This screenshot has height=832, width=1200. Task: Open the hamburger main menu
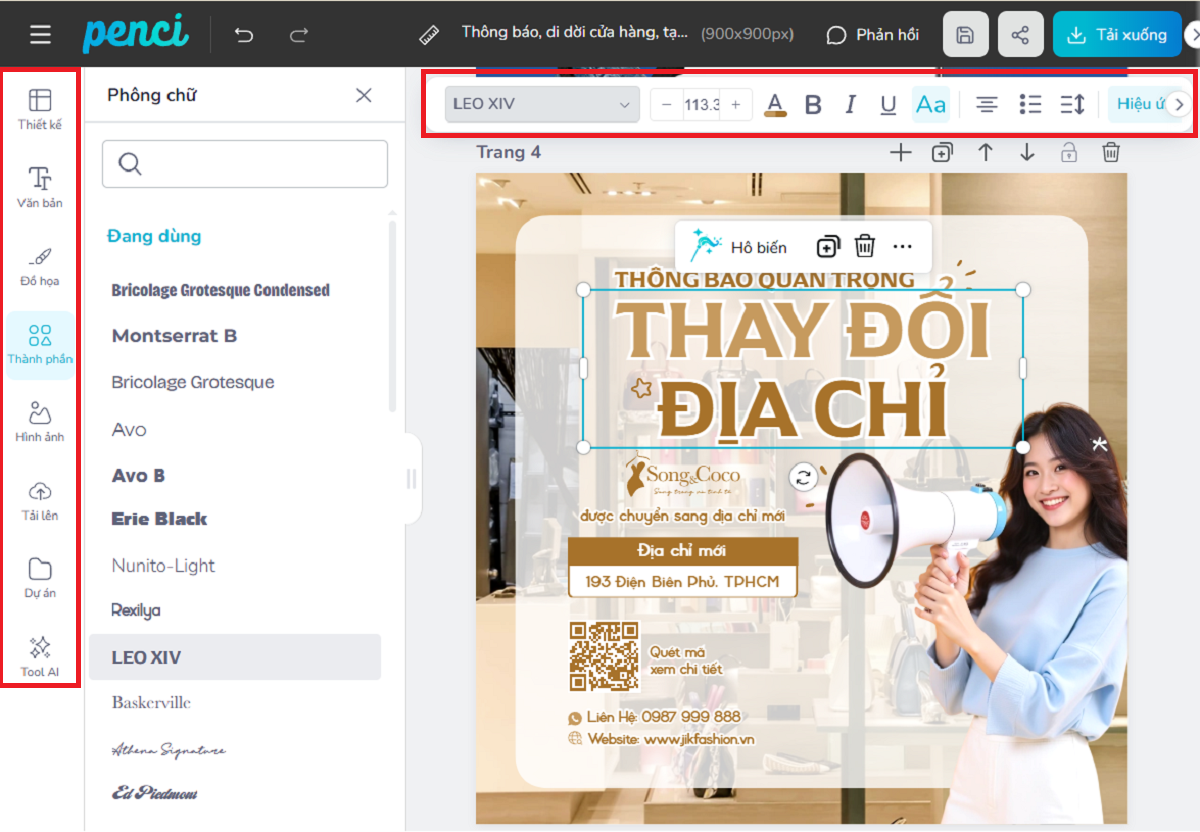point(40,35)
